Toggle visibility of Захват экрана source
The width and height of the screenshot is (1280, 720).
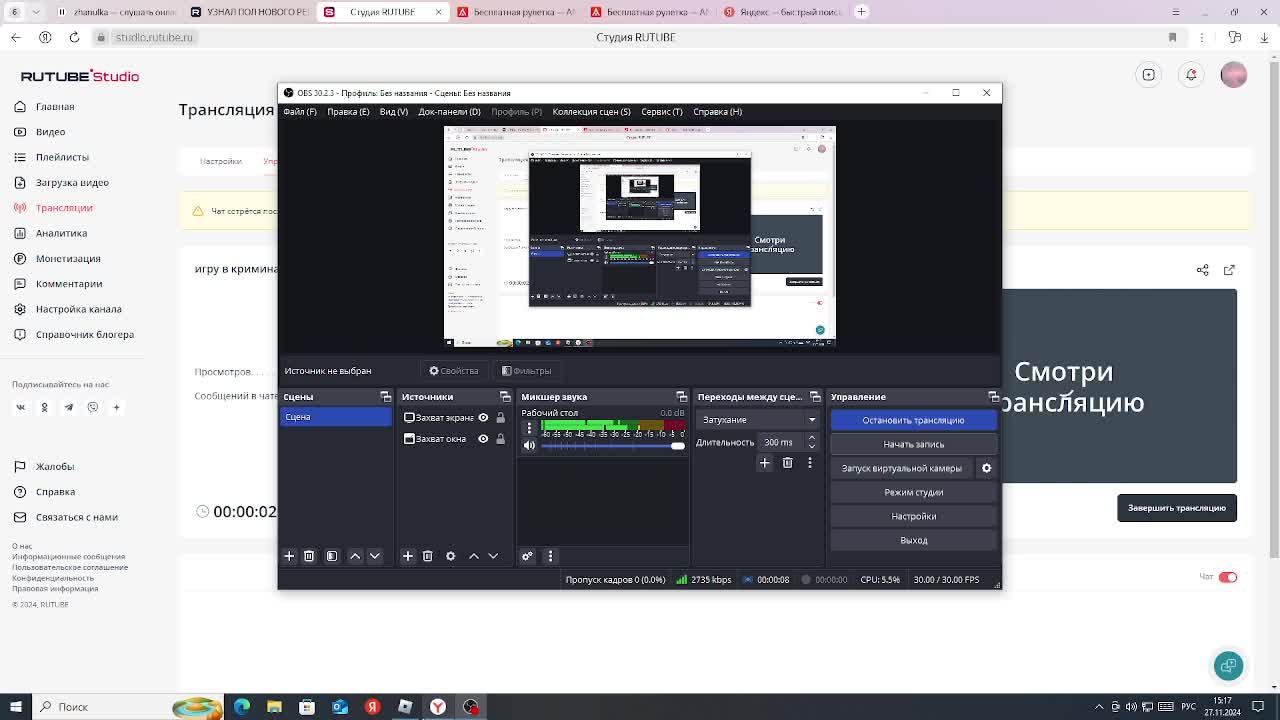(x=483, y=418)
